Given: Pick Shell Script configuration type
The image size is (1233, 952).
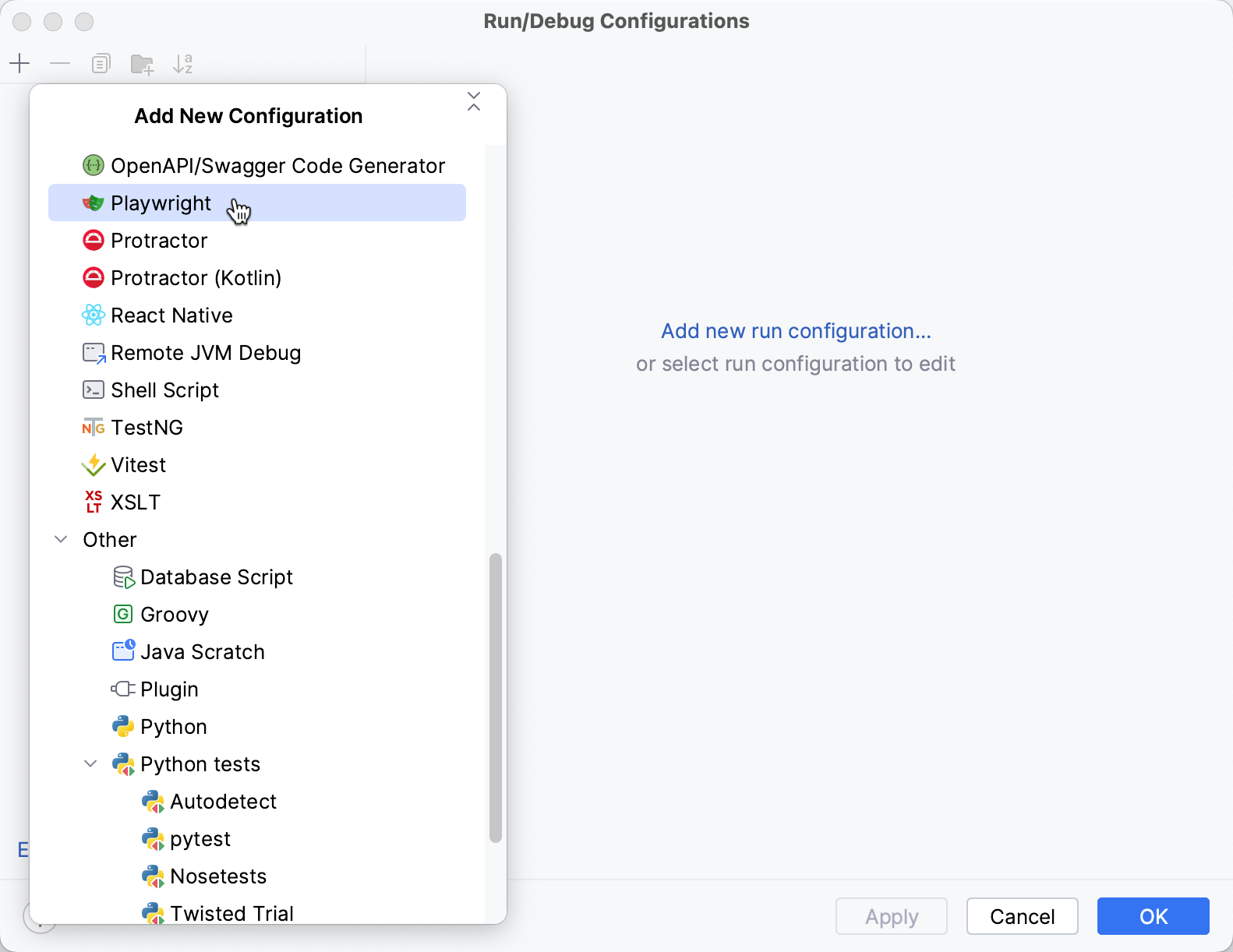Looking at the screenshot, I should [x=257, y=390].
